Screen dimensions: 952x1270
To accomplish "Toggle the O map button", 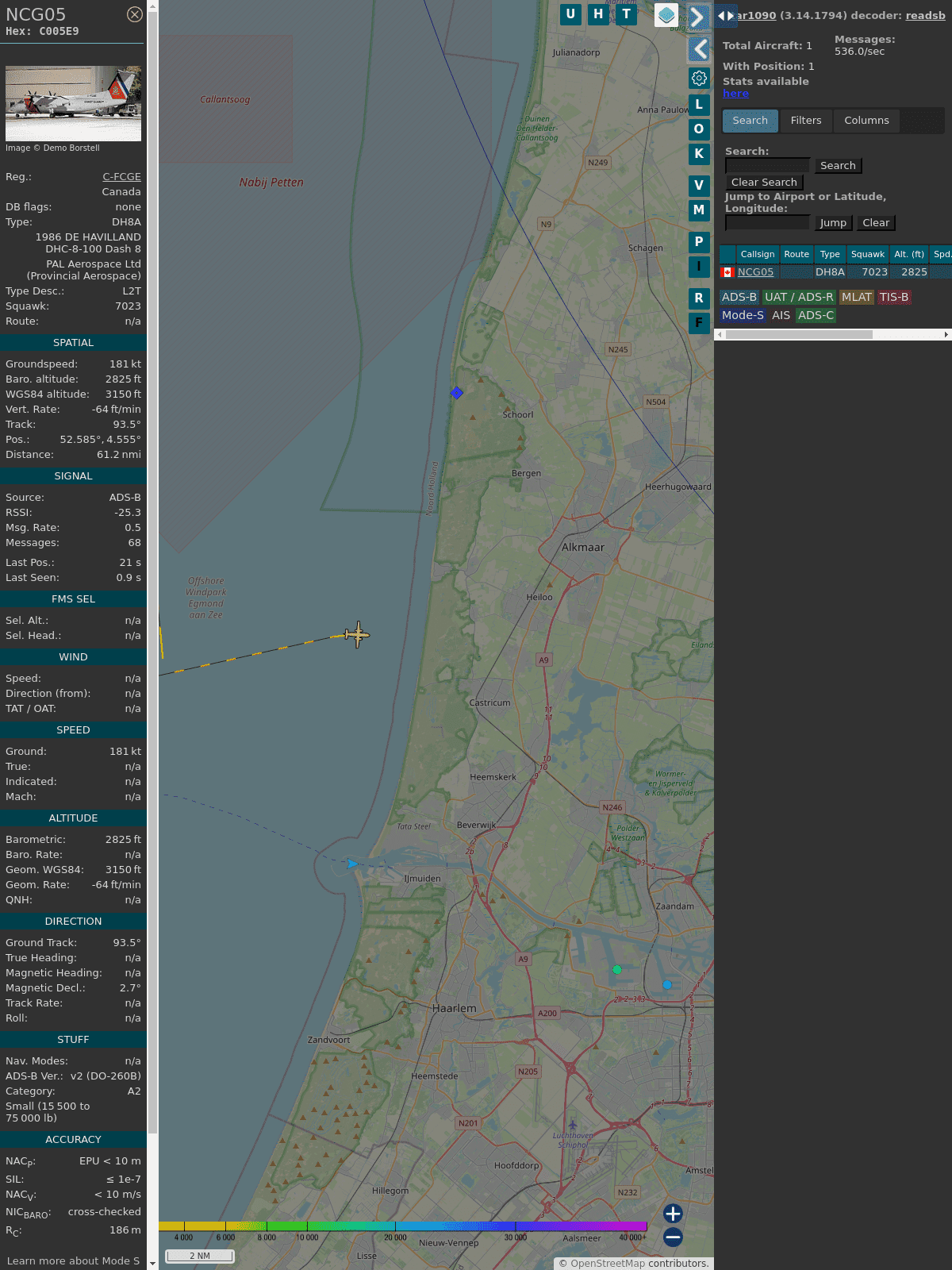I will (699, 129).
